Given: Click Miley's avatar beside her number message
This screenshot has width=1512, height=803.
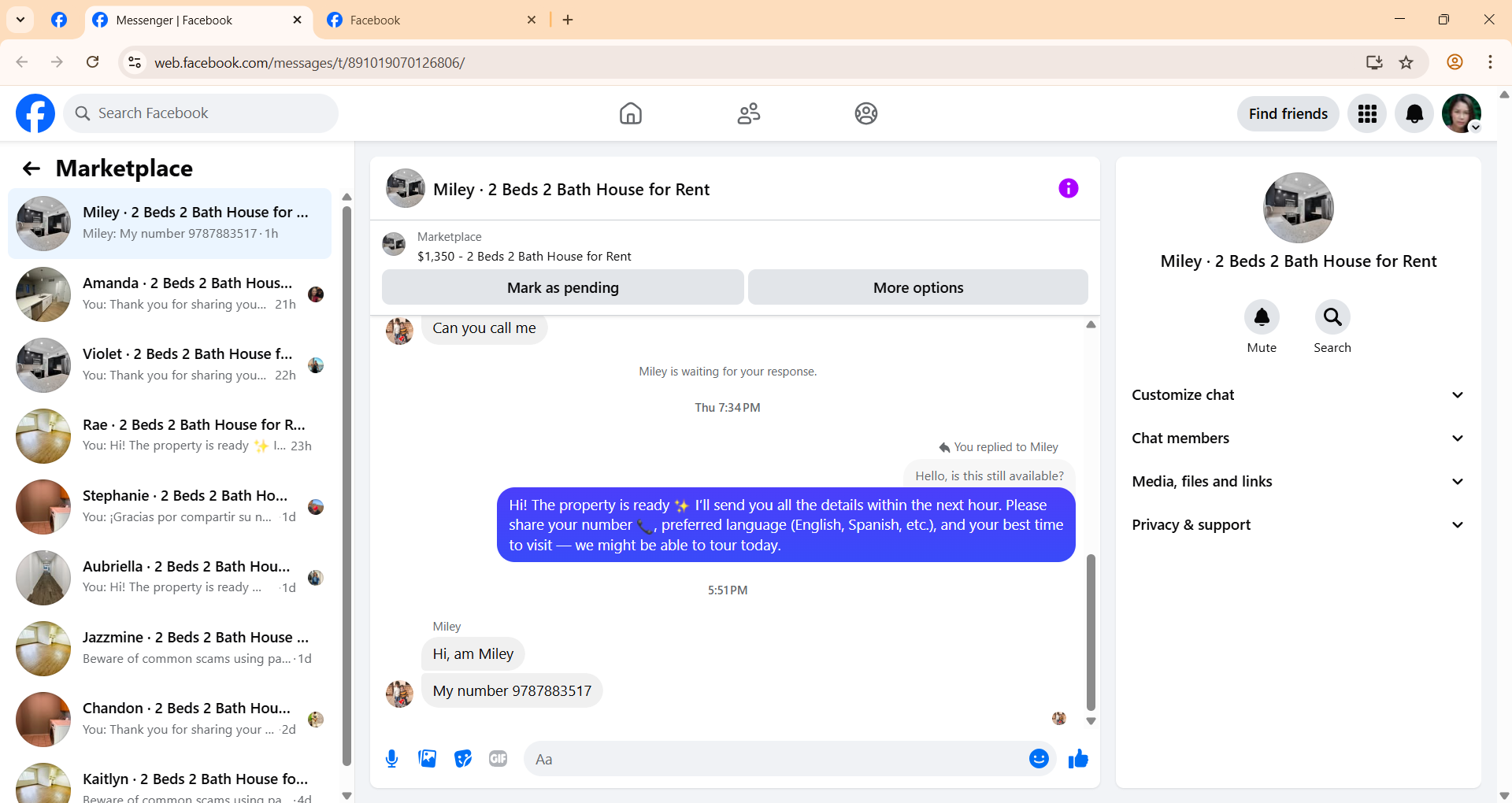Looking at the screenshot, I should click(x=399, y=694).
